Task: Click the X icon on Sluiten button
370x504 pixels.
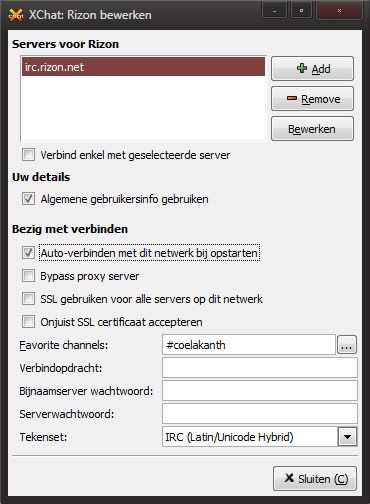Action: [289, 478]
